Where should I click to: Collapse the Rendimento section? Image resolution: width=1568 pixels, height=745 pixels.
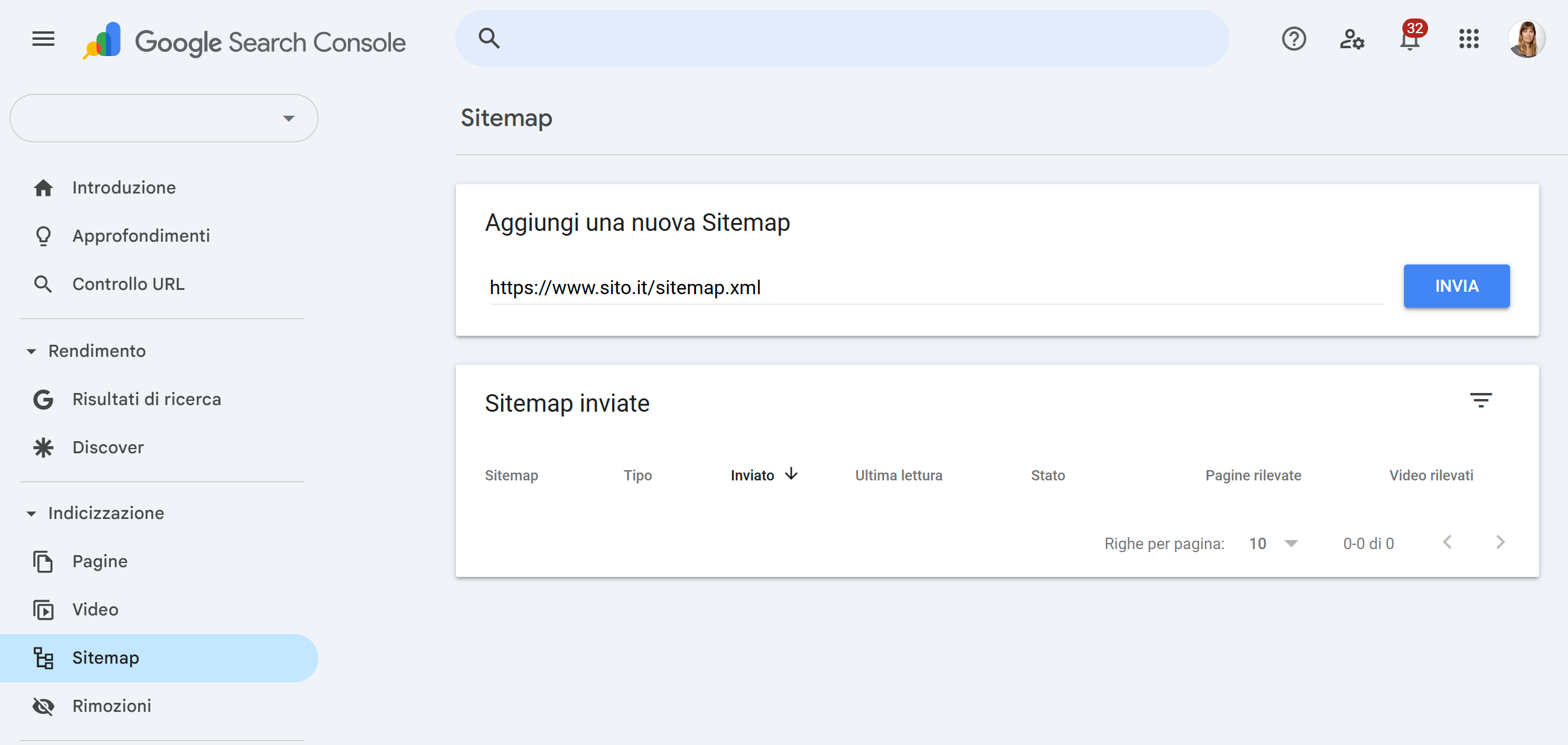pyautogui.click(x=31, y=351)
